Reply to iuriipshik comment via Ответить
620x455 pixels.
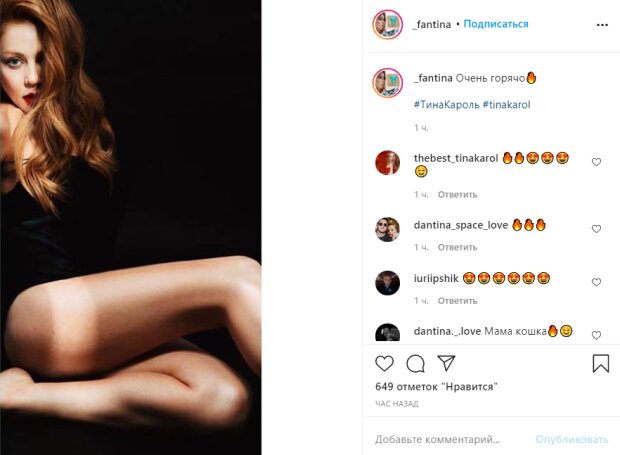[457, 301]
